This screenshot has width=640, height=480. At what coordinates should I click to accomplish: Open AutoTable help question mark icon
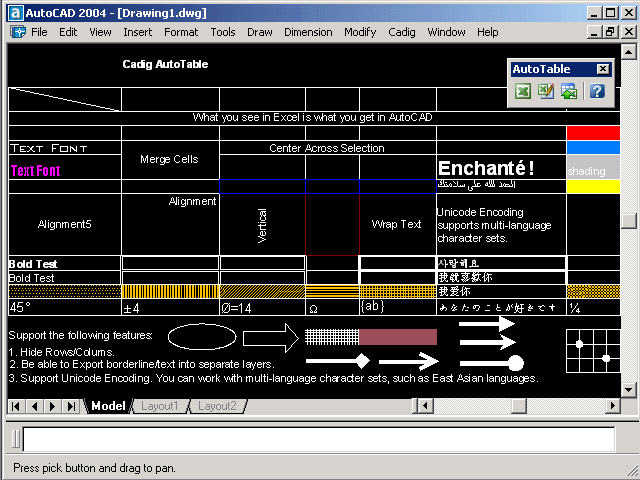click(597, 91)
